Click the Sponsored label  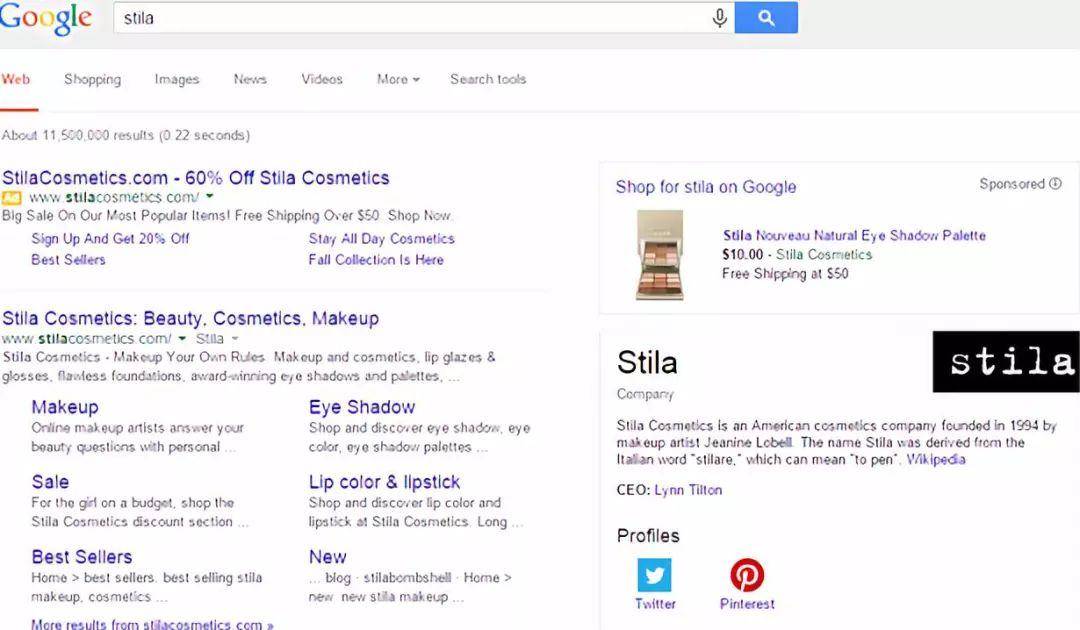[1012, 184]
